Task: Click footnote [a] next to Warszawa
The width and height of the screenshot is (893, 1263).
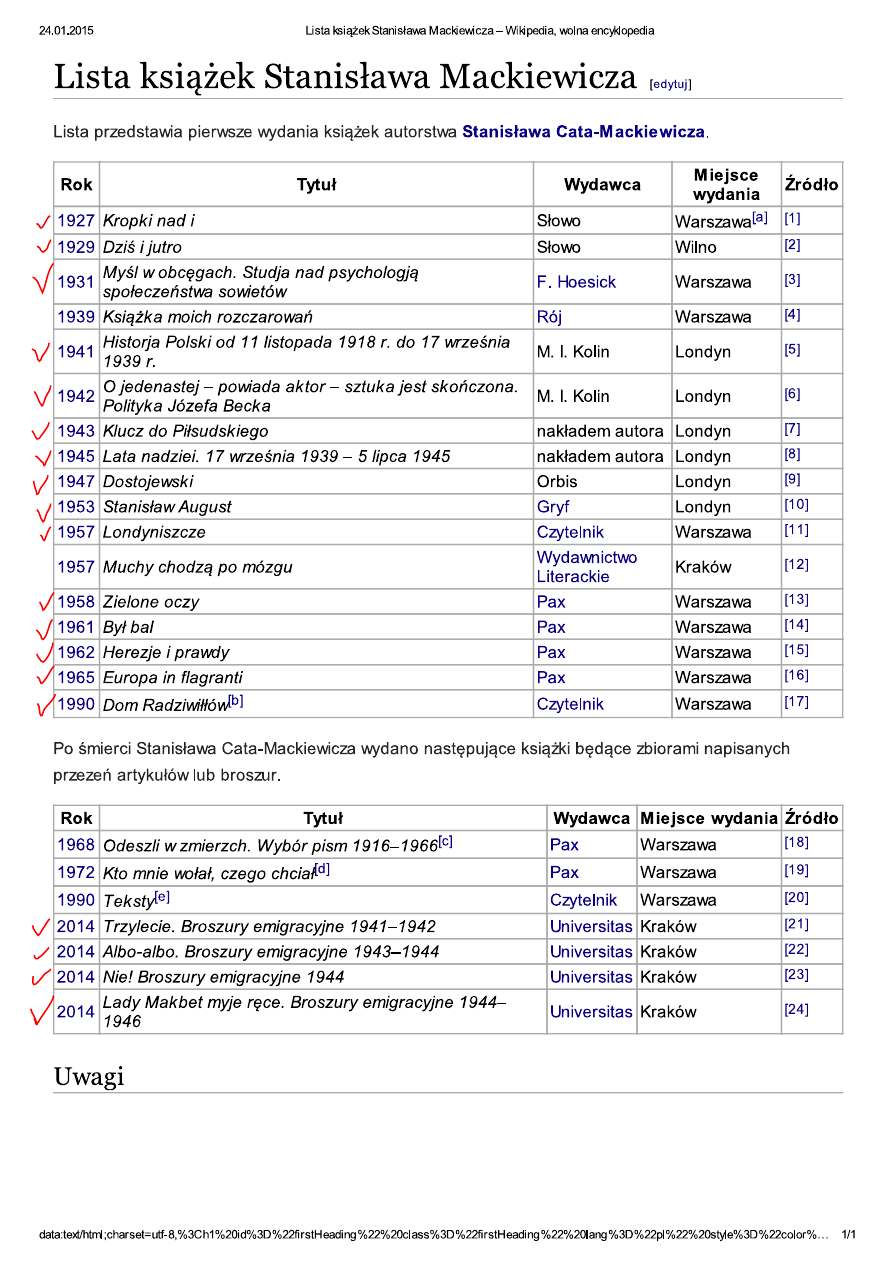Action: 760,216
